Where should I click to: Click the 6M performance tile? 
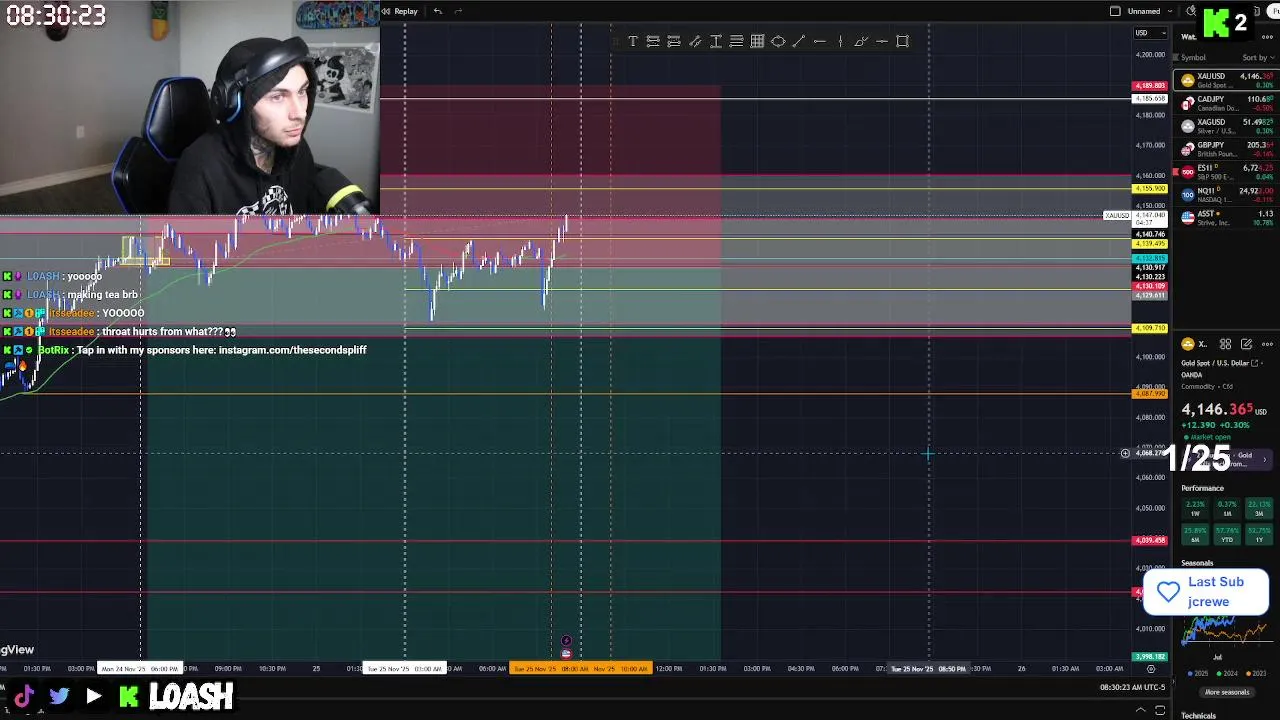point(1195,535)
